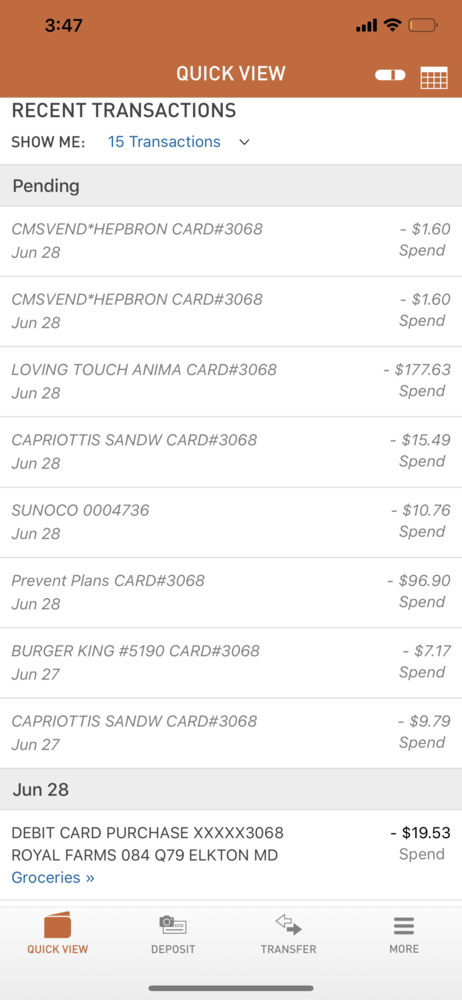Select the Deposit tab label

(x=173, y=949)
